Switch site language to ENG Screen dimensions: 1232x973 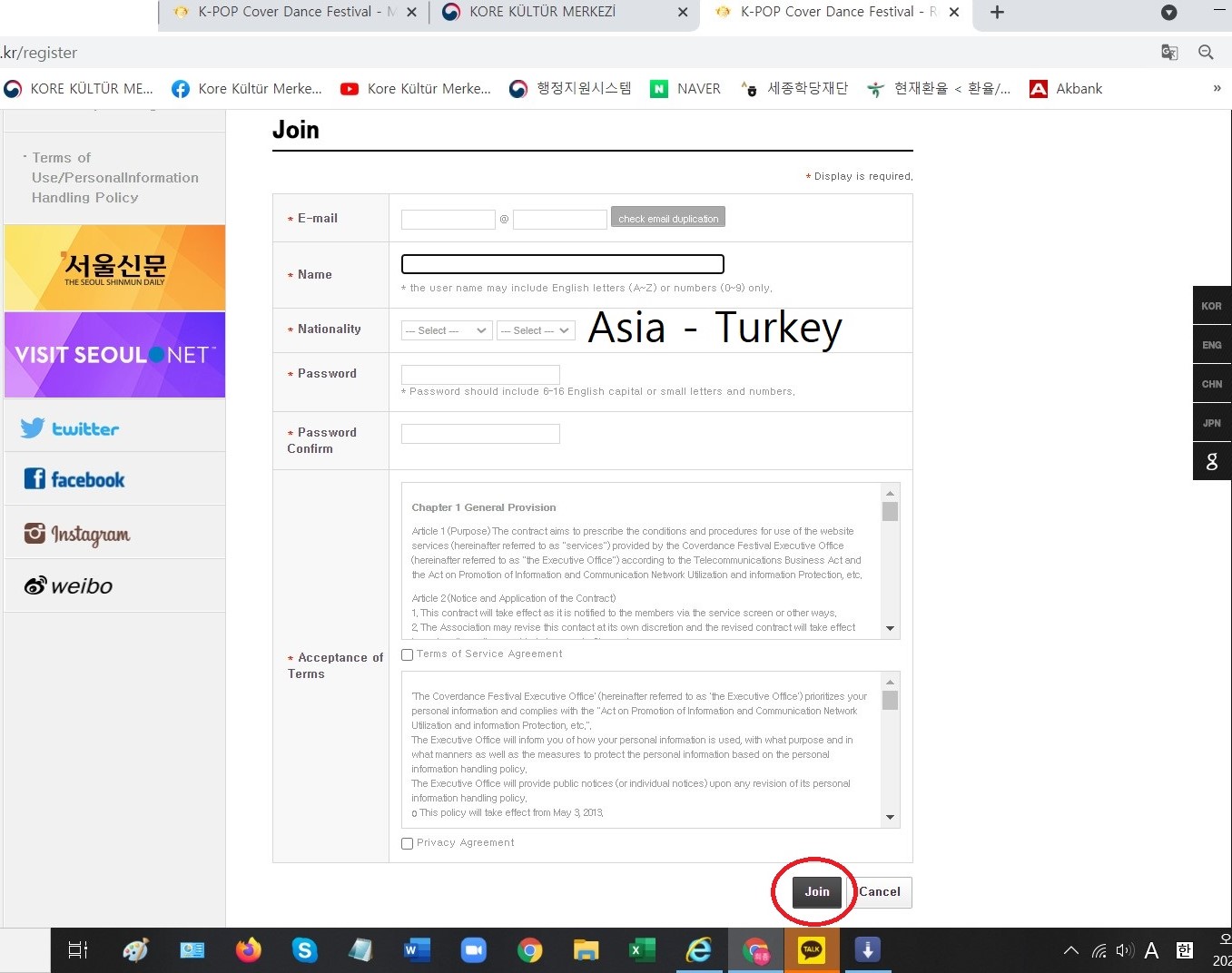pos(1212,345)
